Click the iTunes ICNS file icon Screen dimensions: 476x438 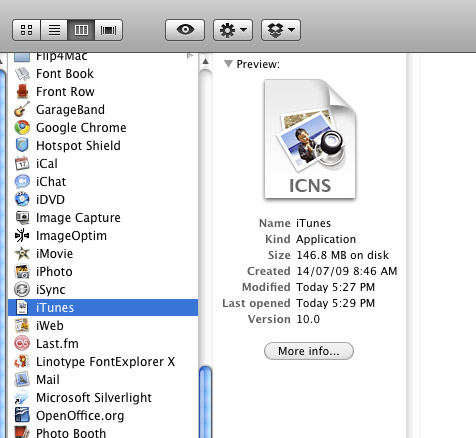(22, 308)
